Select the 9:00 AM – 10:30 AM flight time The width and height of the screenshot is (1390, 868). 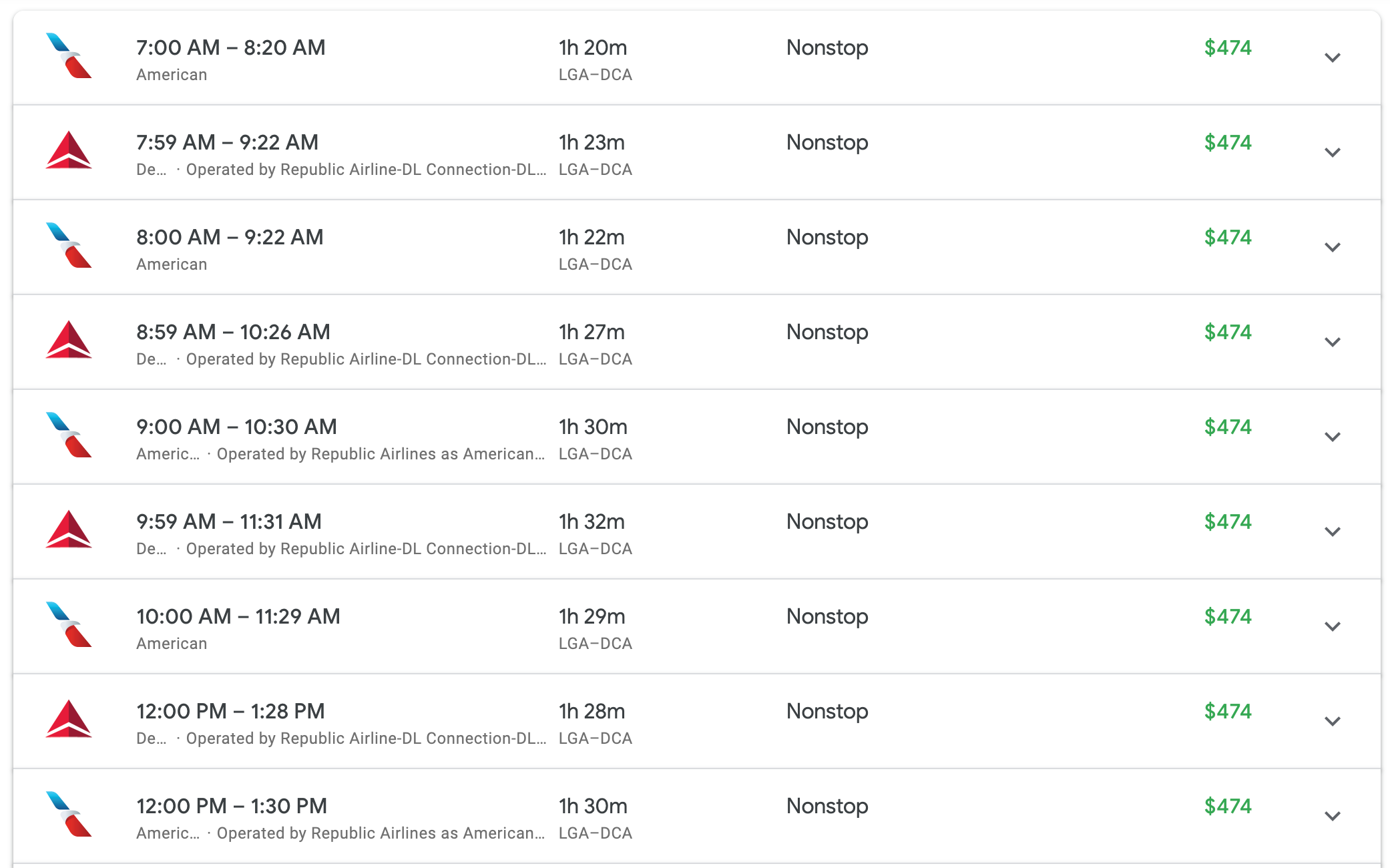point(236,427)
